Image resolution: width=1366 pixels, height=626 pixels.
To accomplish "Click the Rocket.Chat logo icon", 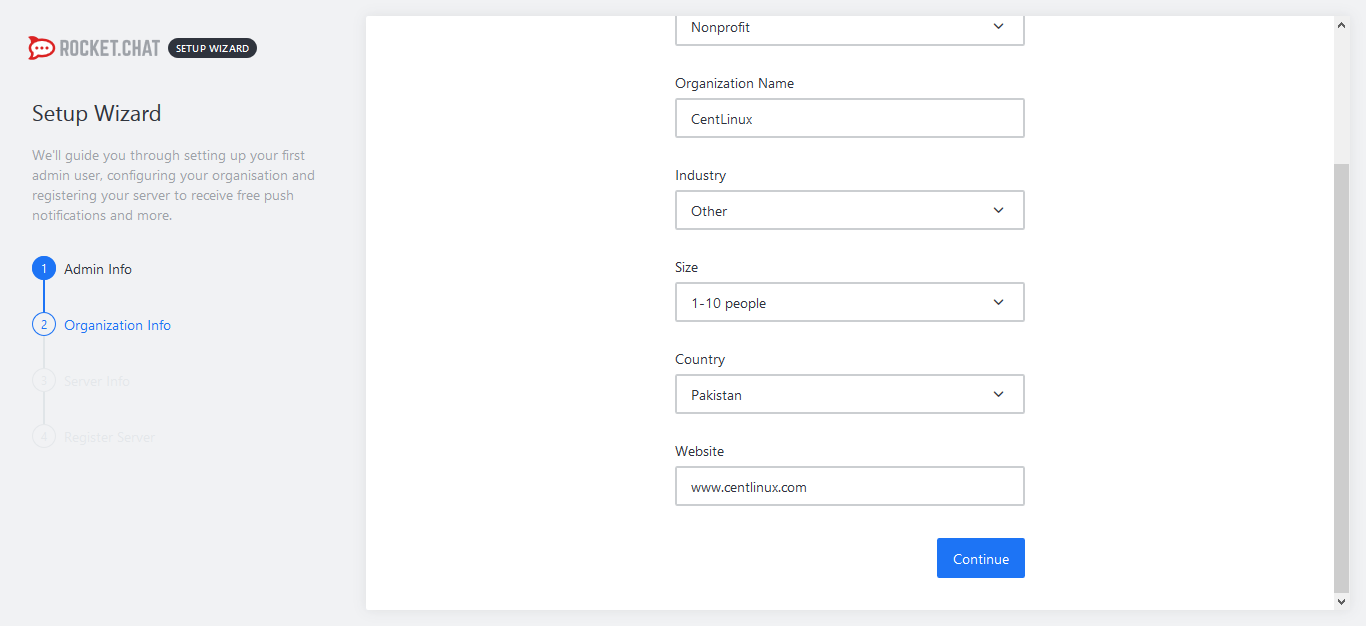I will pyautogui.click(x=41, y=48).
